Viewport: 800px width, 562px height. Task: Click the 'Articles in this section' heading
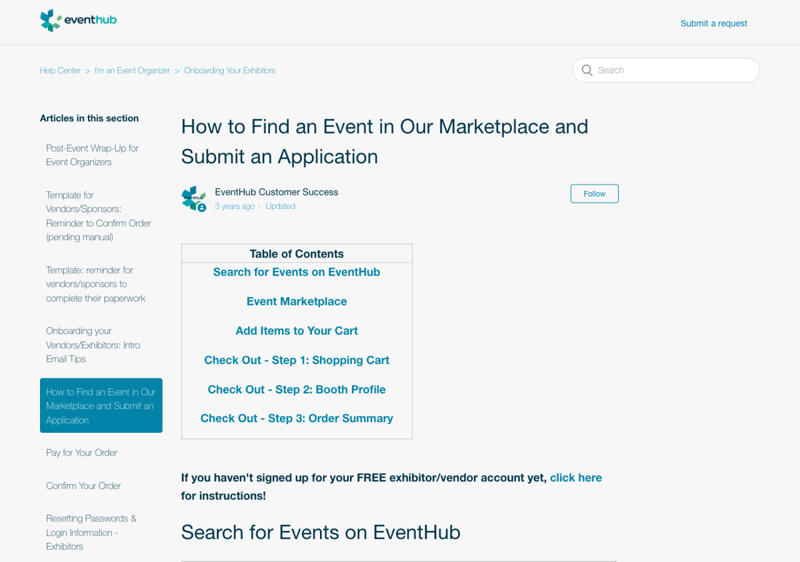click(89, 118)
